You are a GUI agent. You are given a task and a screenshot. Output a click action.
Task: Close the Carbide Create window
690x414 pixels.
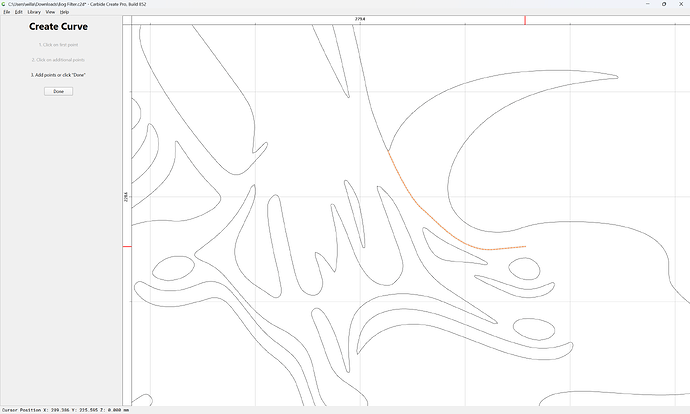(x=681, y=4)
